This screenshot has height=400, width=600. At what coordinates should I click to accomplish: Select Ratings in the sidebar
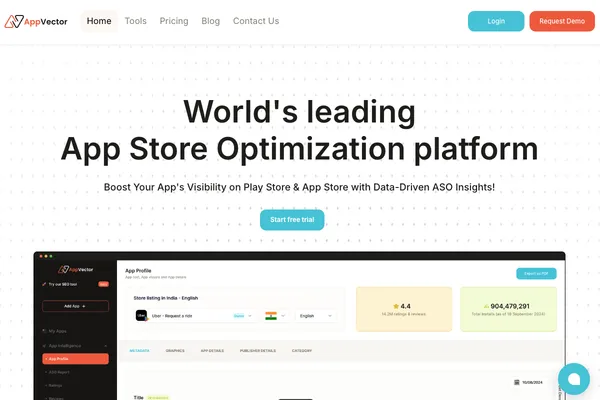[x=55, y=385]
